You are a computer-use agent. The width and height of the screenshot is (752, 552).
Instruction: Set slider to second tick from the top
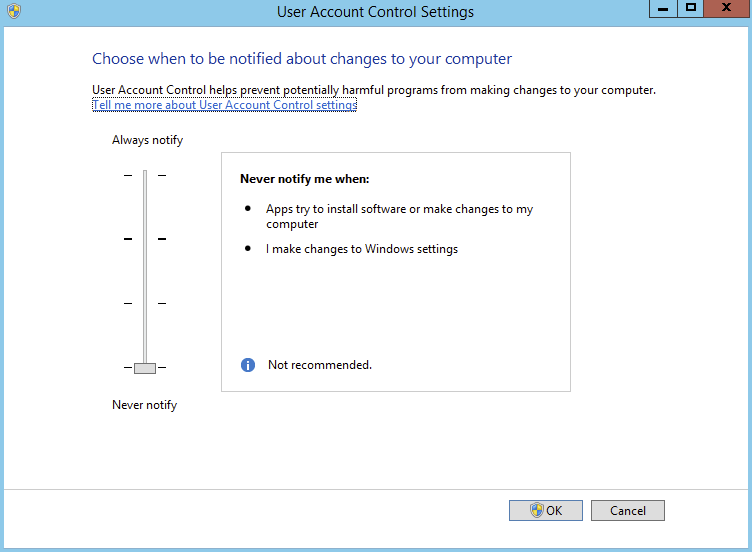(x=145, y=239)
